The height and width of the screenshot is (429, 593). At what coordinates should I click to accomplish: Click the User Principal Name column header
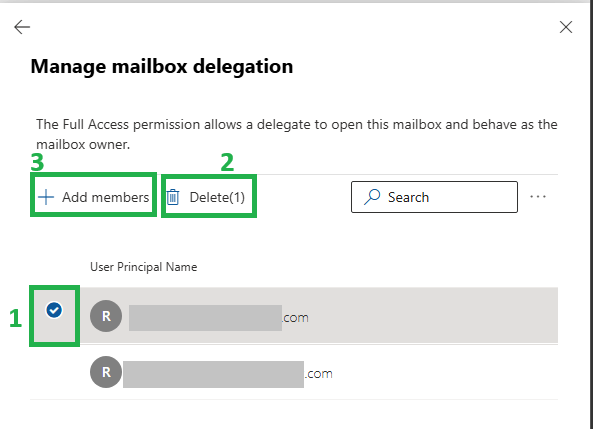(143, 267)
